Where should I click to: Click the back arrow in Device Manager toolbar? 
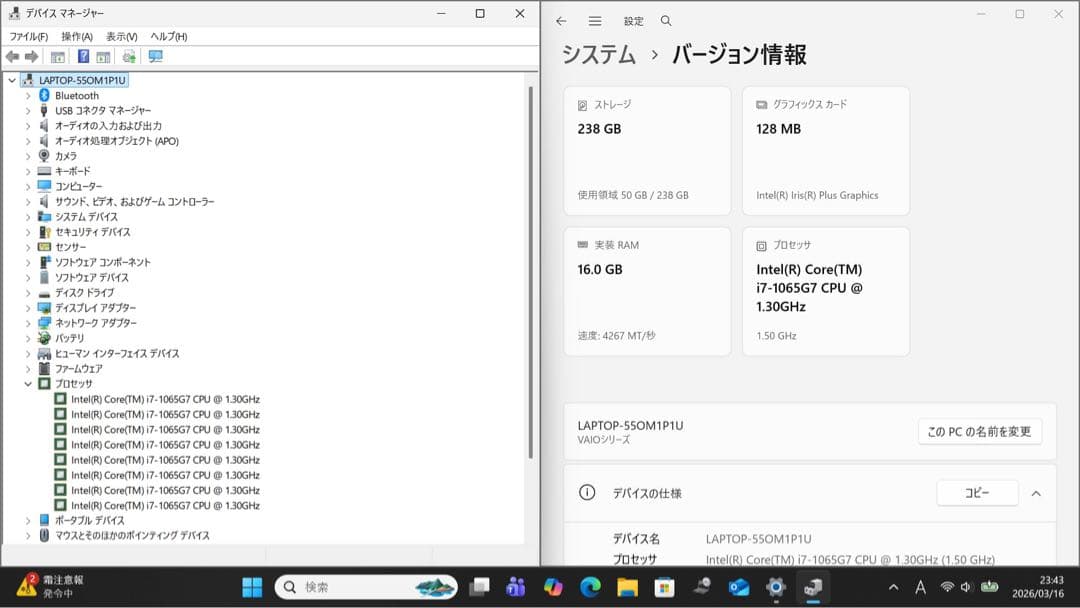13,57
